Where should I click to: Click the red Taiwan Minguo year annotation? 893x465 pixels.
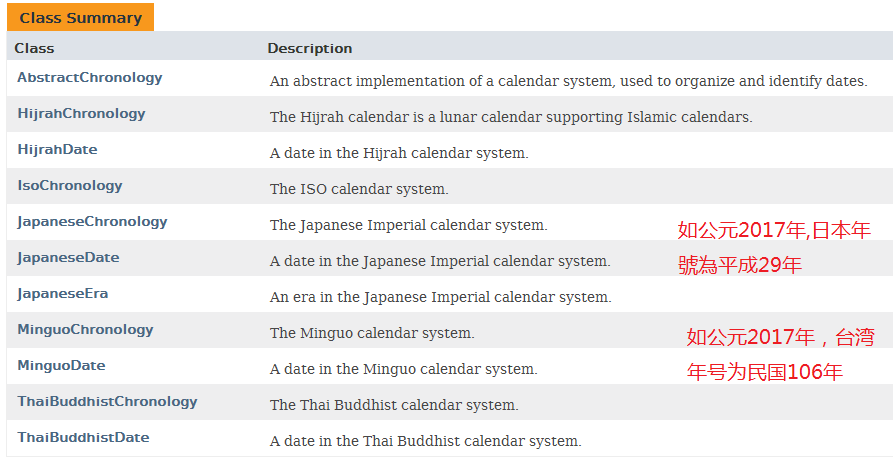780,354
